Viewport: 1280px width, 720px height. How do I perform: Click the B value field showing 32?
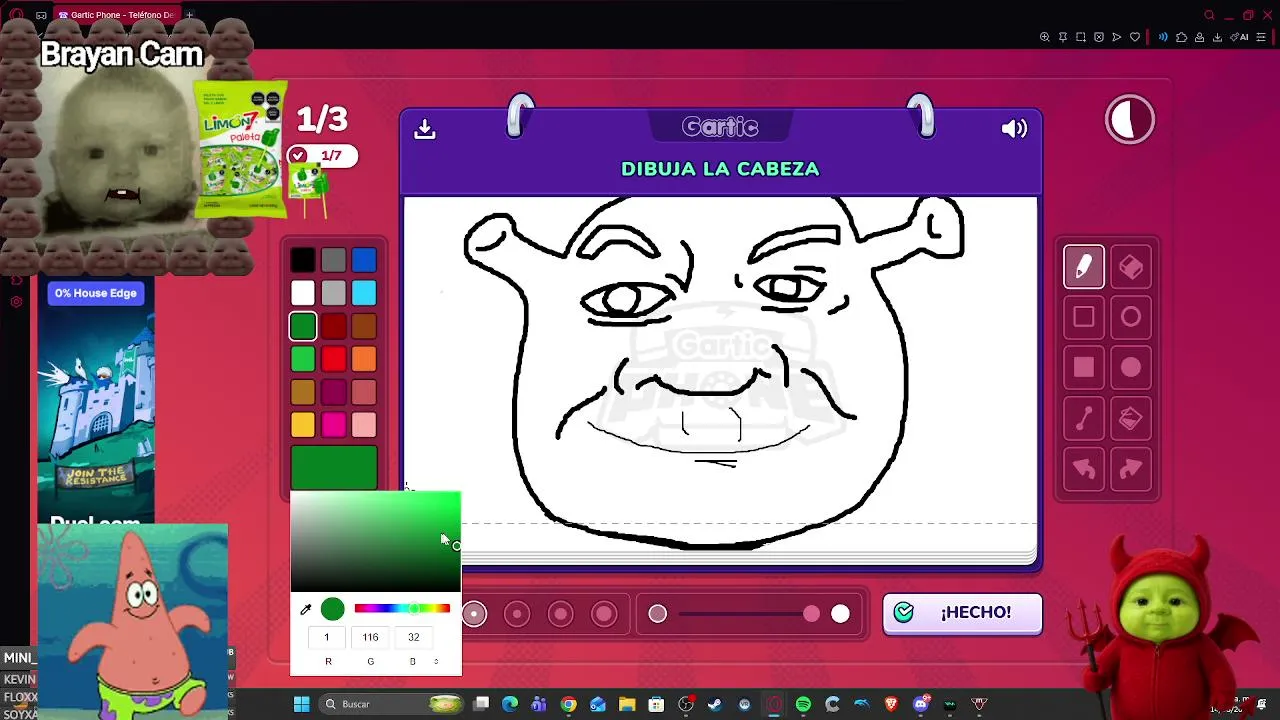click(x=413, y=637)
